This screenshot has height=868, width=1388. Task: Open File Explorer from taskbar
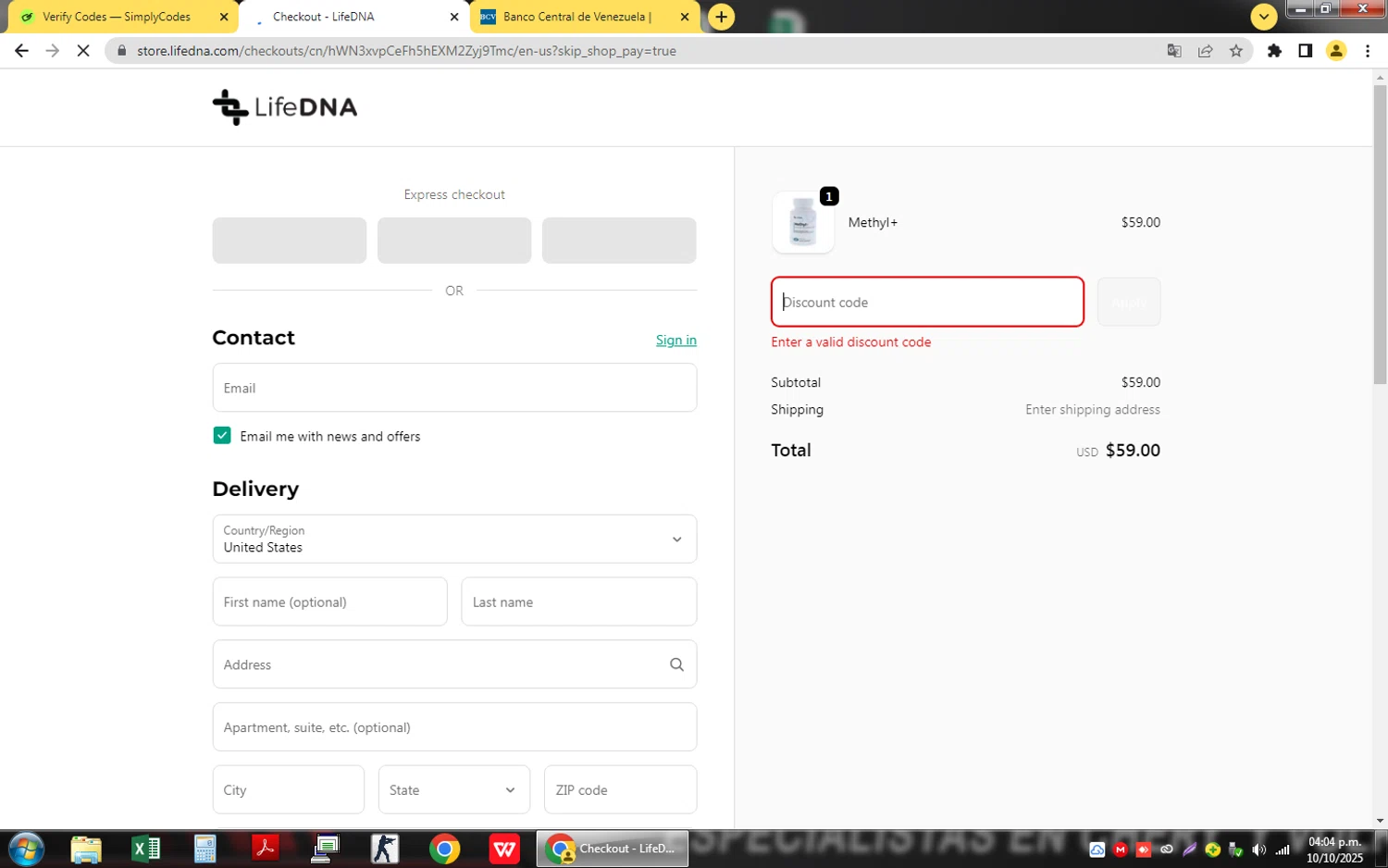click(86, 849)
